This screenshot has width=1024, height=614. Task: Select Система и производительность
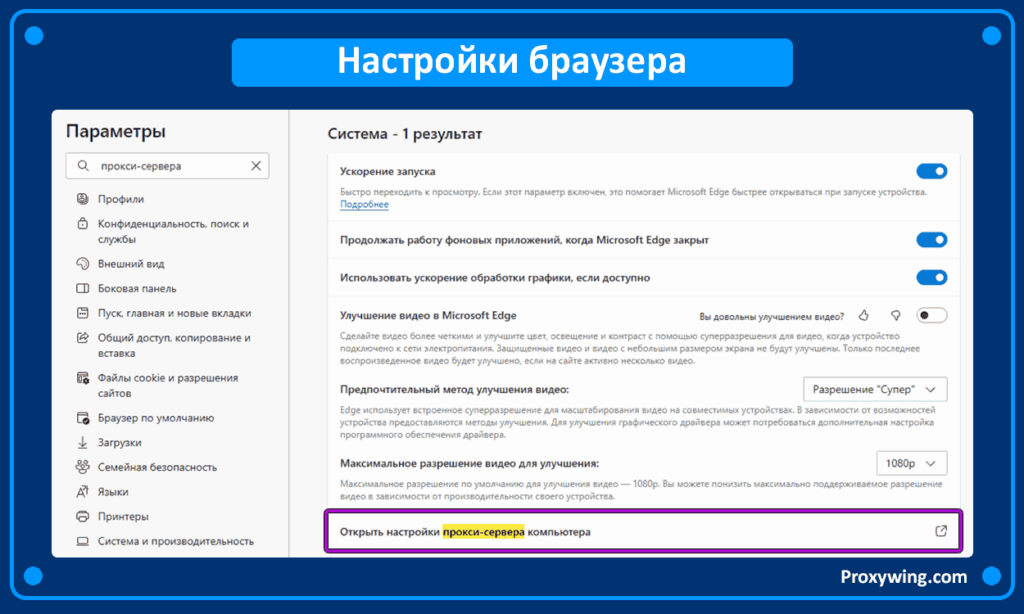[176, 541]
